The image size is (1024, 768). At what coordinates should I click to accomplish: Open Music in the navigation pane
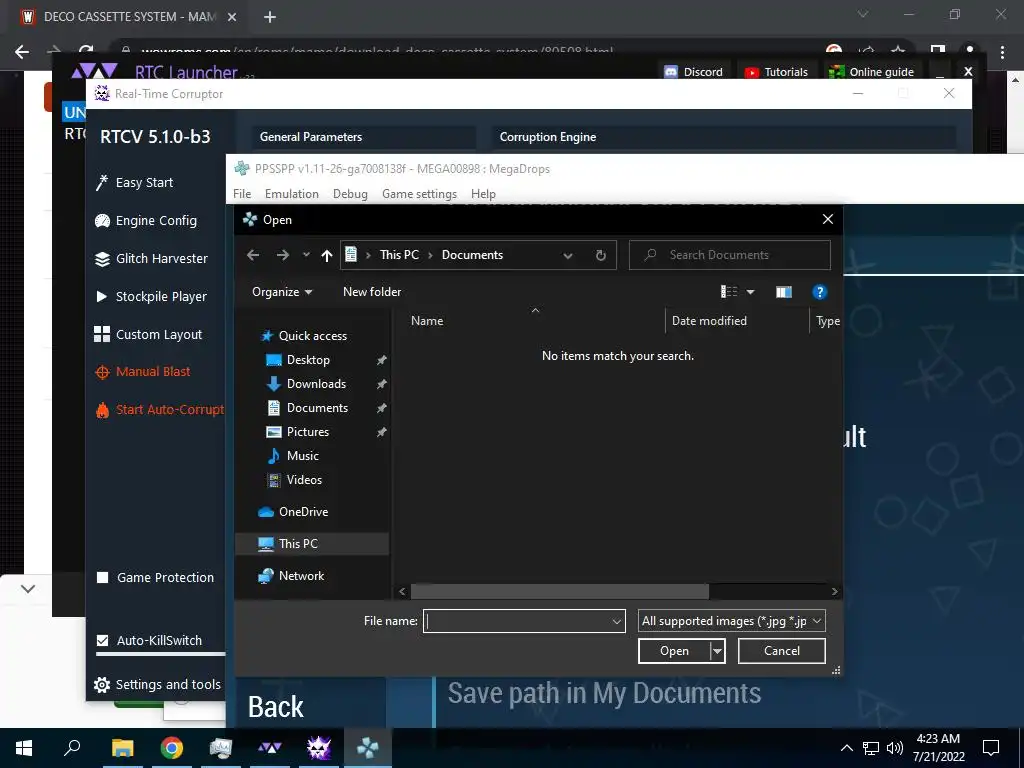tap(302, 456)
